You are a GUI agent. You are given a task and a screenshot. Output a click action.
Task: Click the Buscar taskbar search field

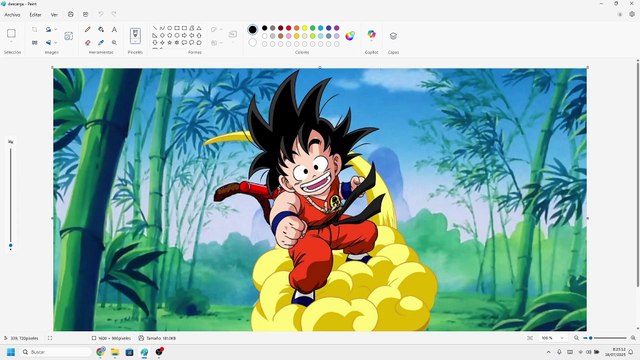tap(56, 352)
